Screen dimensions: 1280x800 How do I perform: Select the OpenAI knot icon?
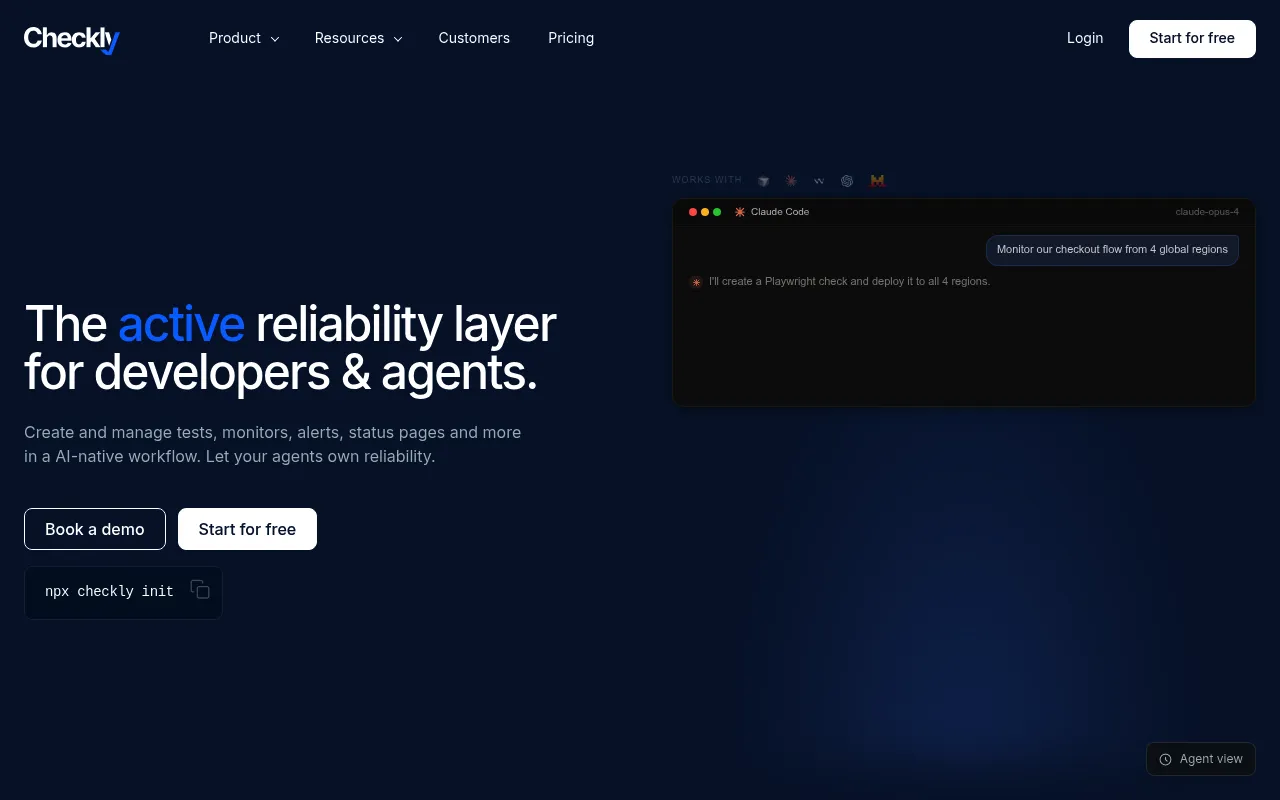(x=847, y=181)
